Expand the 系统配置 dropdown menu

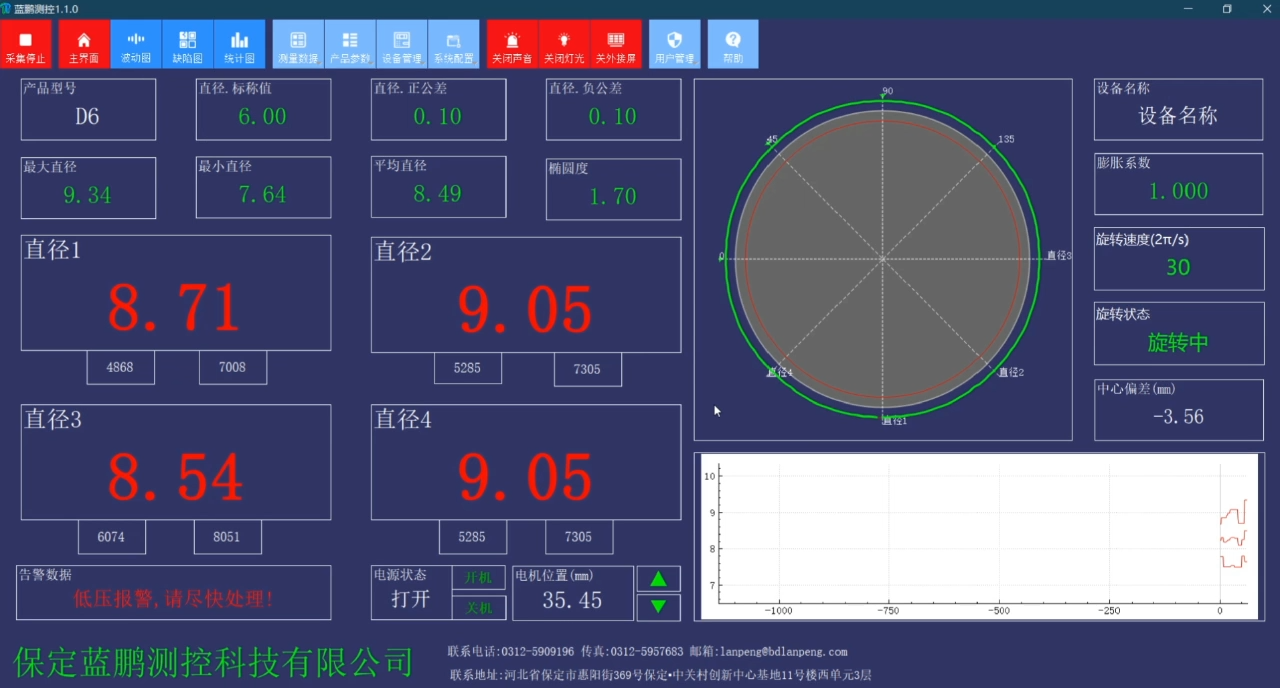click(454, 45)
